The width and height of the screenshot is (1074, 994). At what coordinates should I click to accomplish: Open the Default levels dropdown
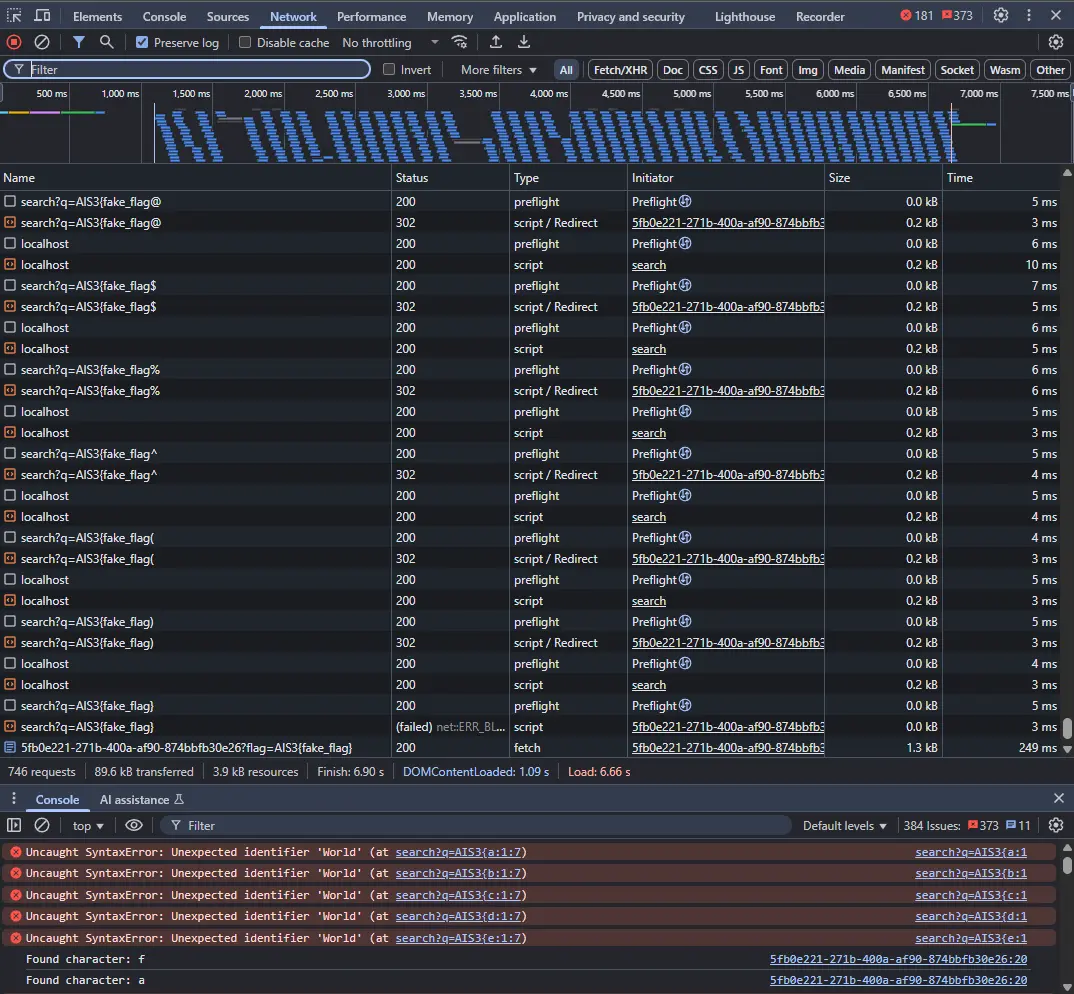click(x=844, y=825)
